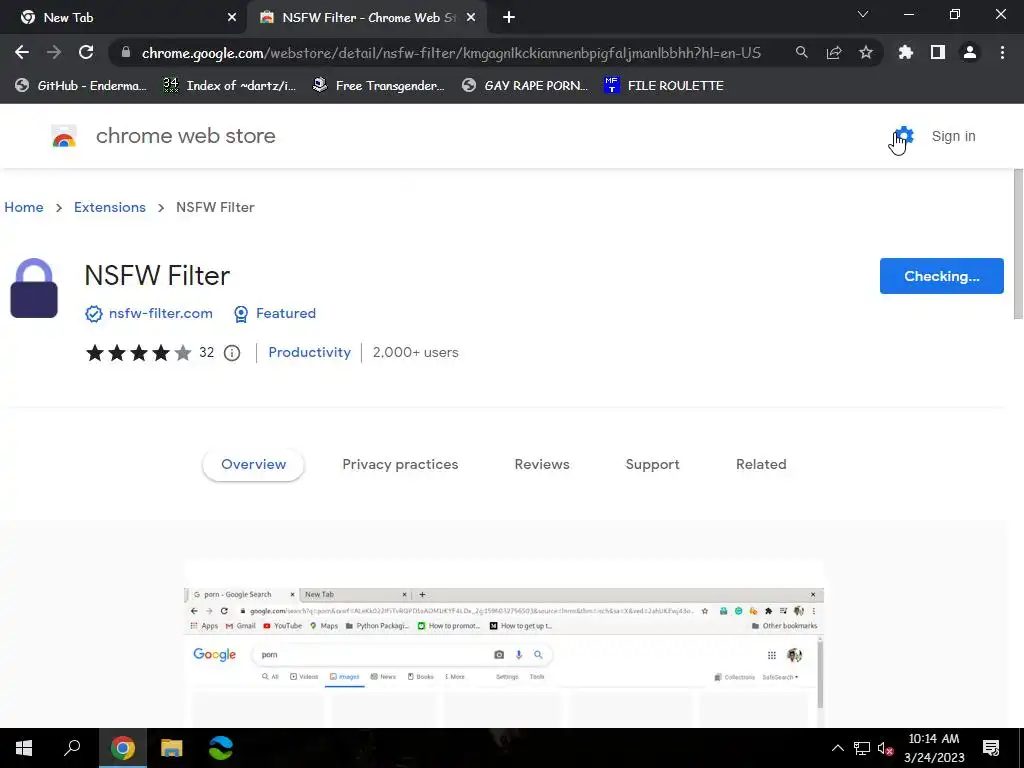Open the Related tab
This screenshot has height=768, width=1024.
761,464
